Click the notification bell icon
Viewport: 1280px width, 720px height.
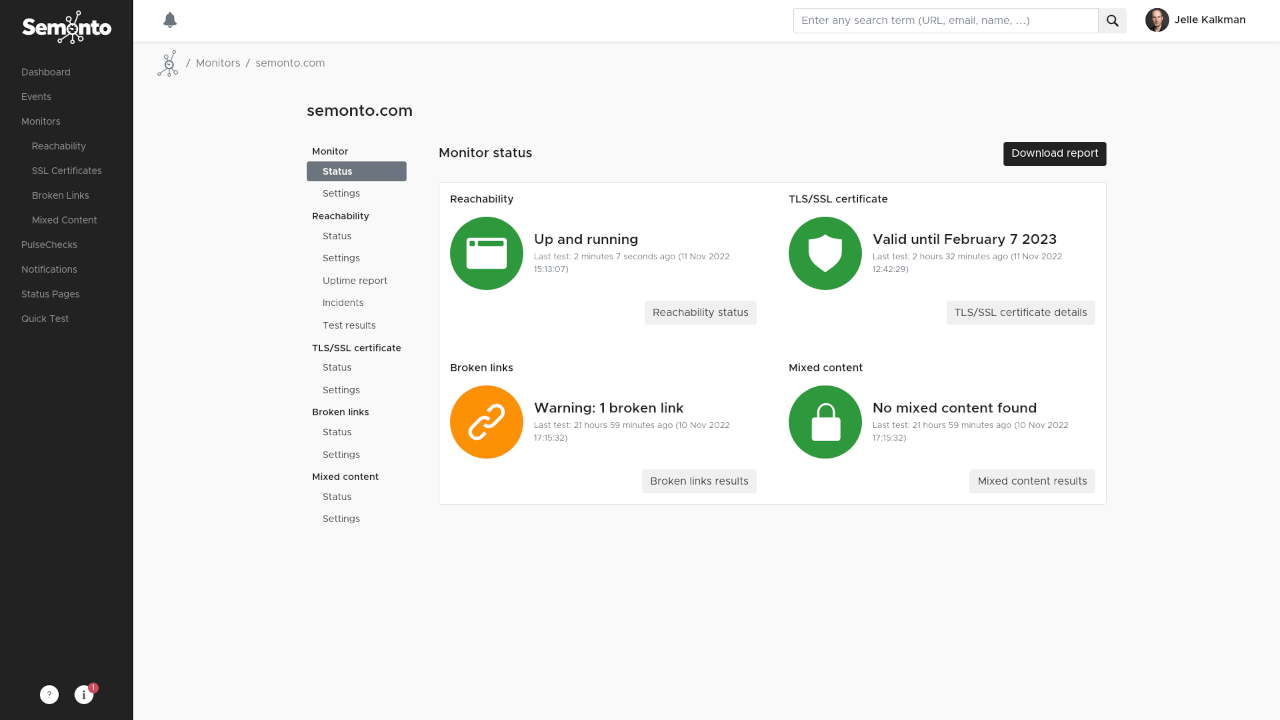(x=170, y=20)
